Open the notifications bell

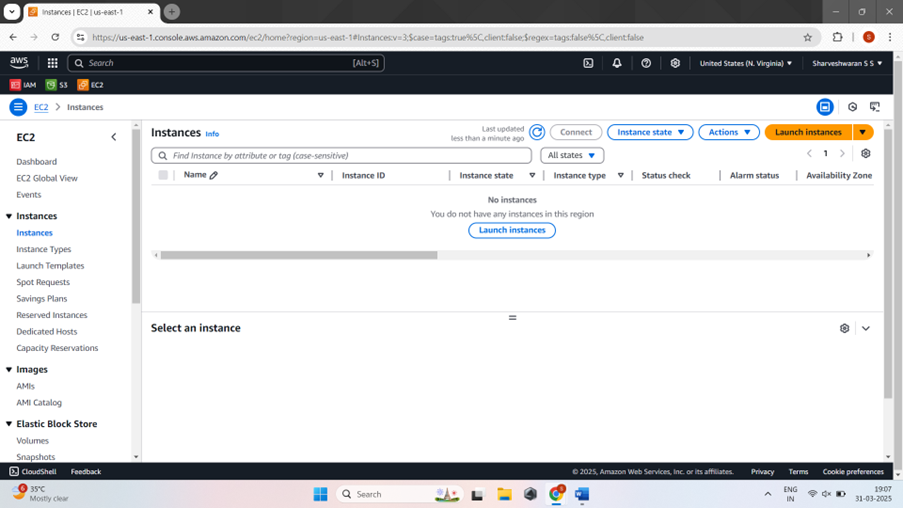[617, 63]
